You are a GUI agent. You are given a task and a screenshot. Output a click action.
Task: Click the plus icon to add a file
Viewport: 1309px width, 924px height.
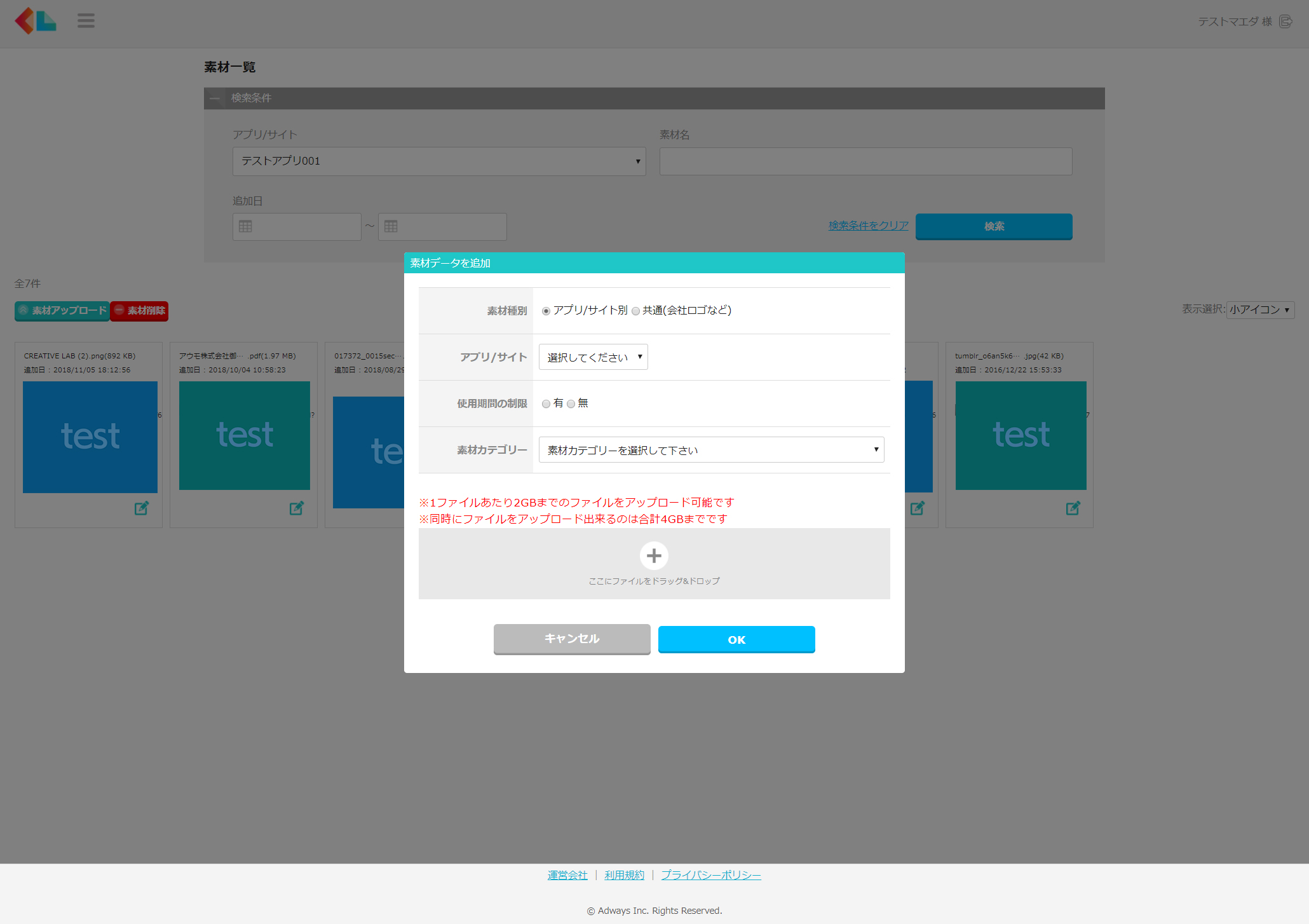point(653,556)
